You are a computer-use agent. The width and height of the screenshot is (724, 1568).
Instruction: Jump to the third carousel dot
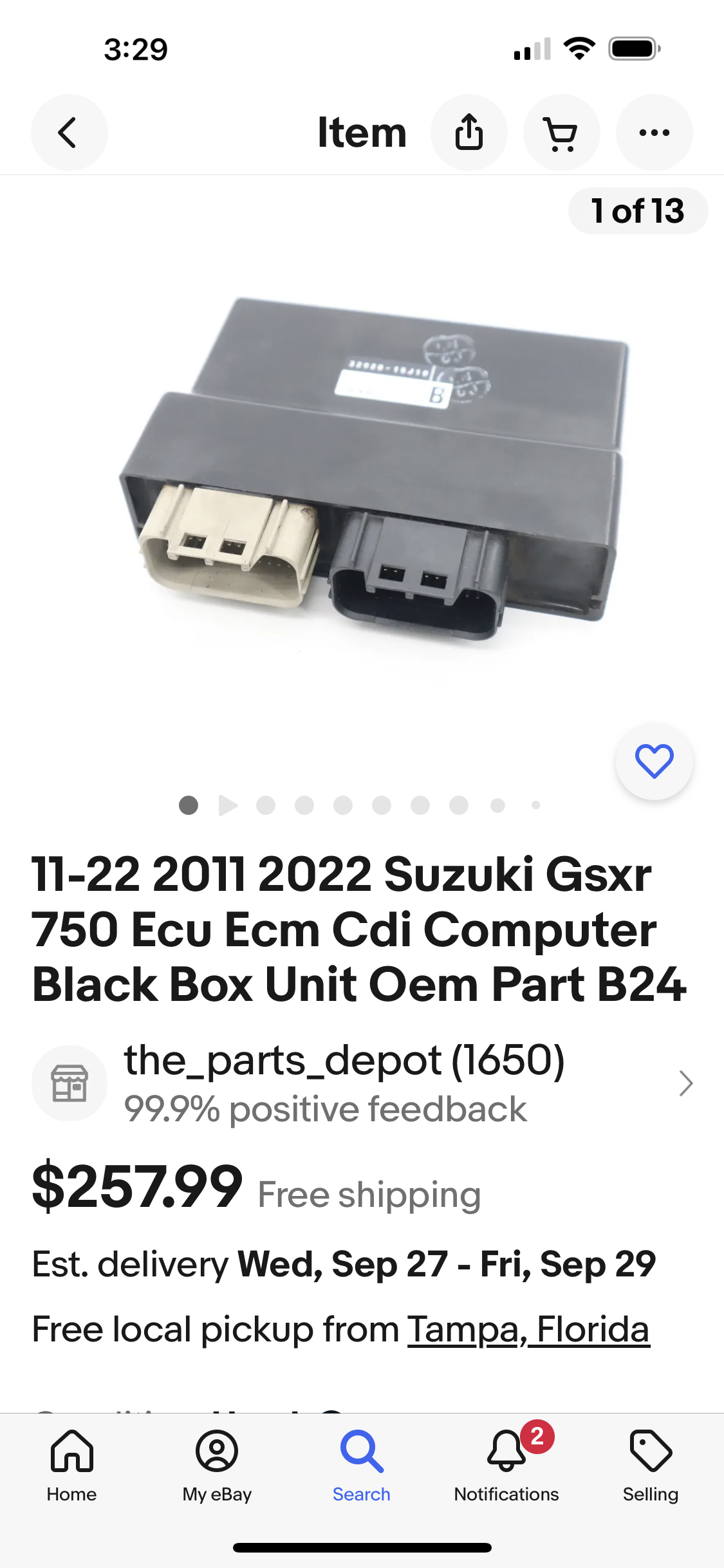click(x=266, y=805)
